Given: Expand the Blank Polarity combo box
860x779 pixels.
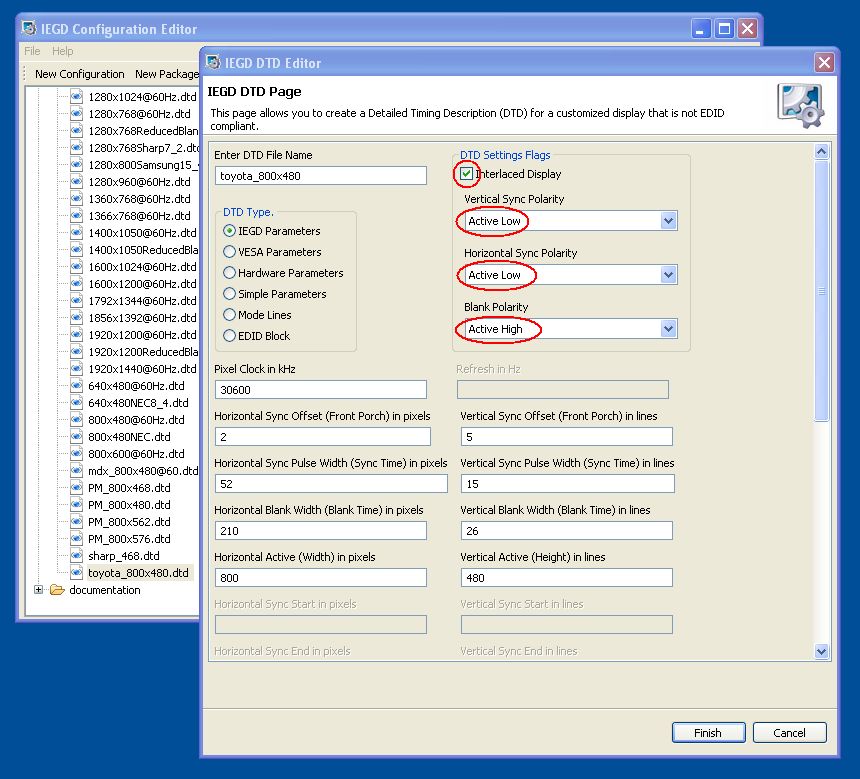Looking at the screenshot, I should (668, 329).
